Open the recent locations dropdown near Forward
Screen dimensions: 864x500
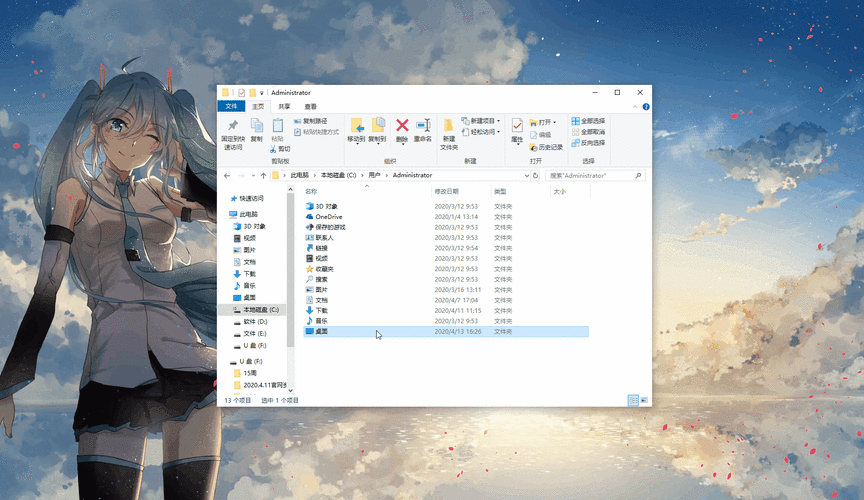[253, 175]
